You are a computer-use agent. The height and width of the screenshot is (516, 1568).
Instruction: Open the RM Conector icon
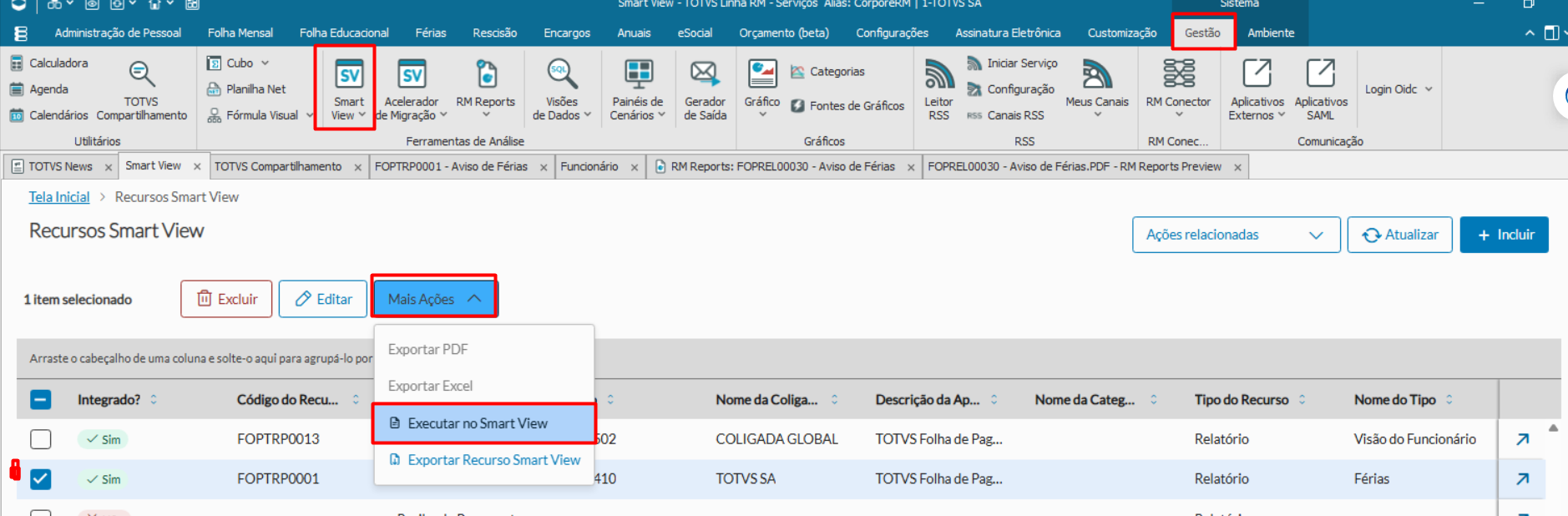[1178, 73]
